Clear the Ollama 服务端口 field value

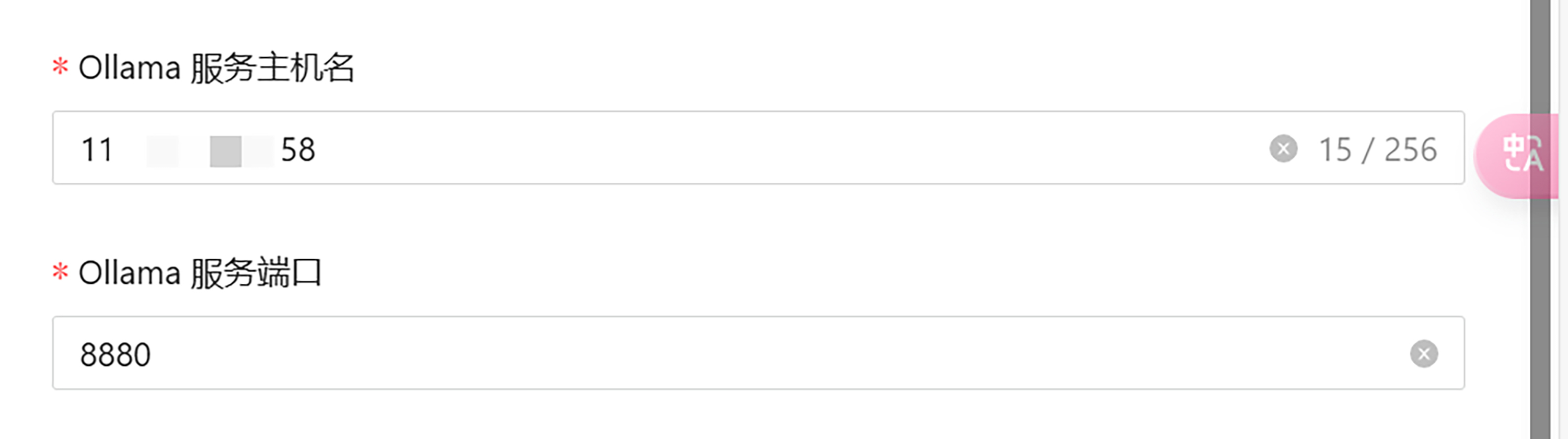1424,354
